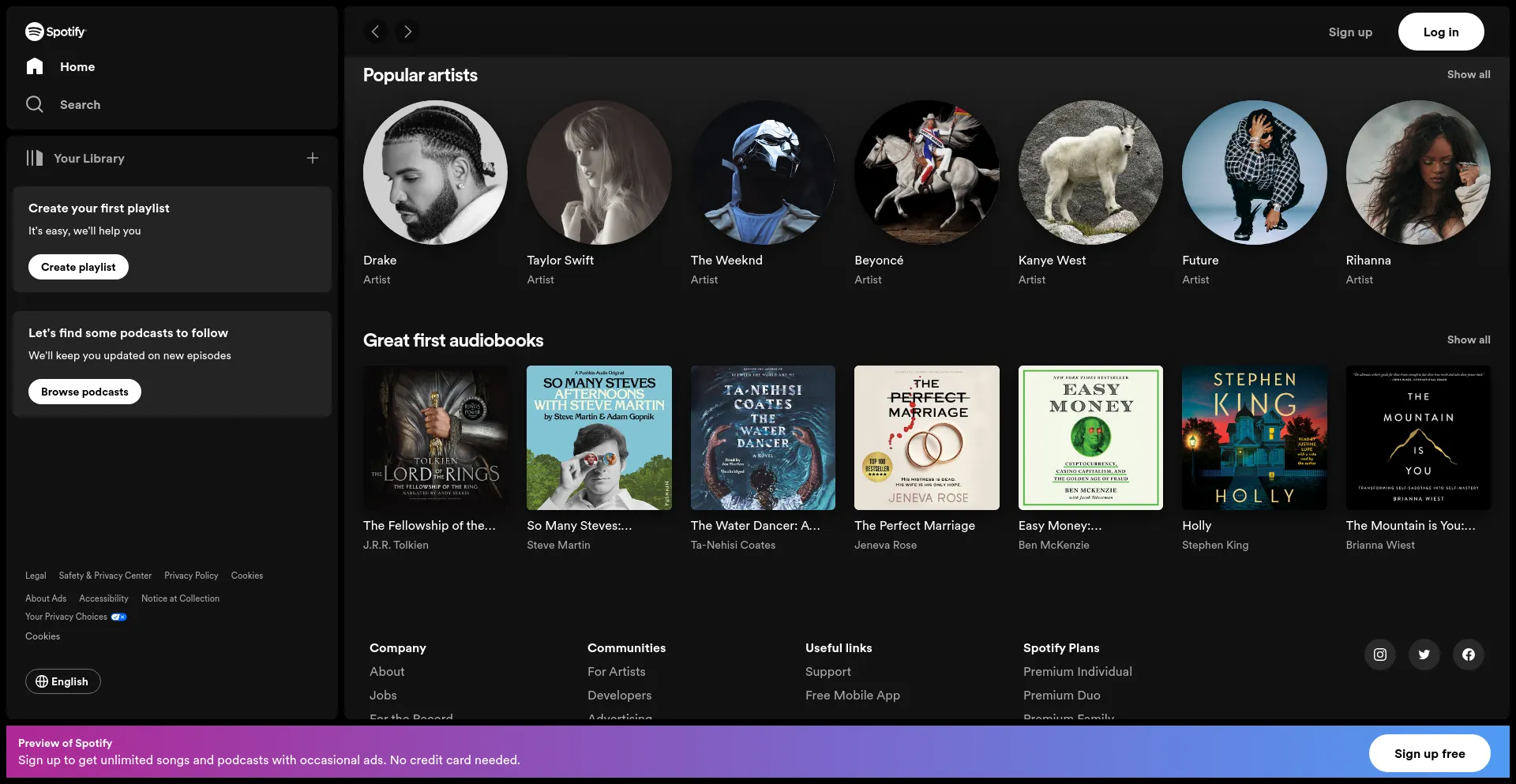Screen dimensions: 1516x784
Task: Open Spotify's Instagram page icon
Action: pyautogui.click(x=1380, y=655)
